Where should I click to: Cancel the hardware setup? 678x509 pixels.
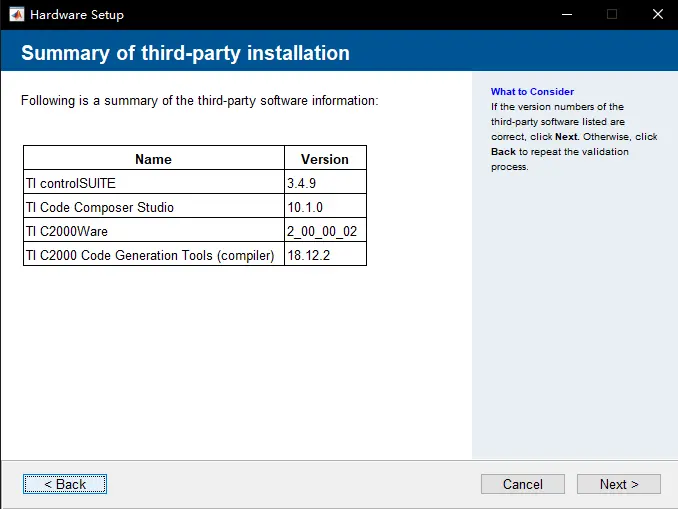pos(523,484)
